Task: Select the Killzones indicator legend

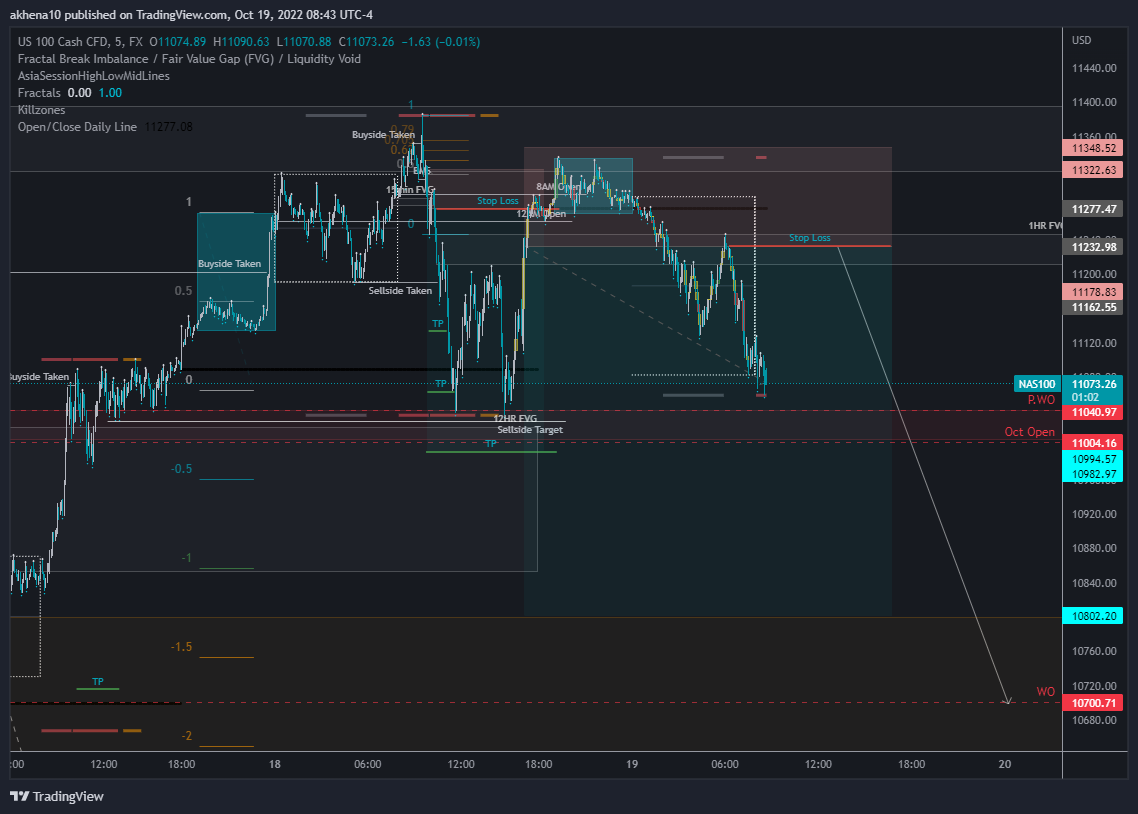Action: click(x=41, y=110)
